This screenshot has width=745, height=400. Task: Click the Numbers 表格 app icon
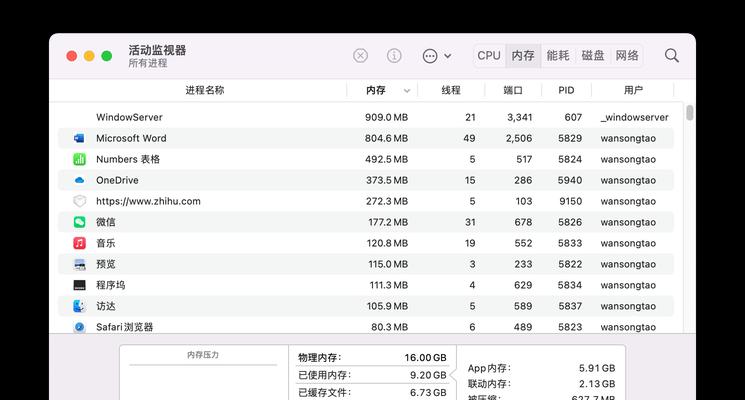(79, 159)
